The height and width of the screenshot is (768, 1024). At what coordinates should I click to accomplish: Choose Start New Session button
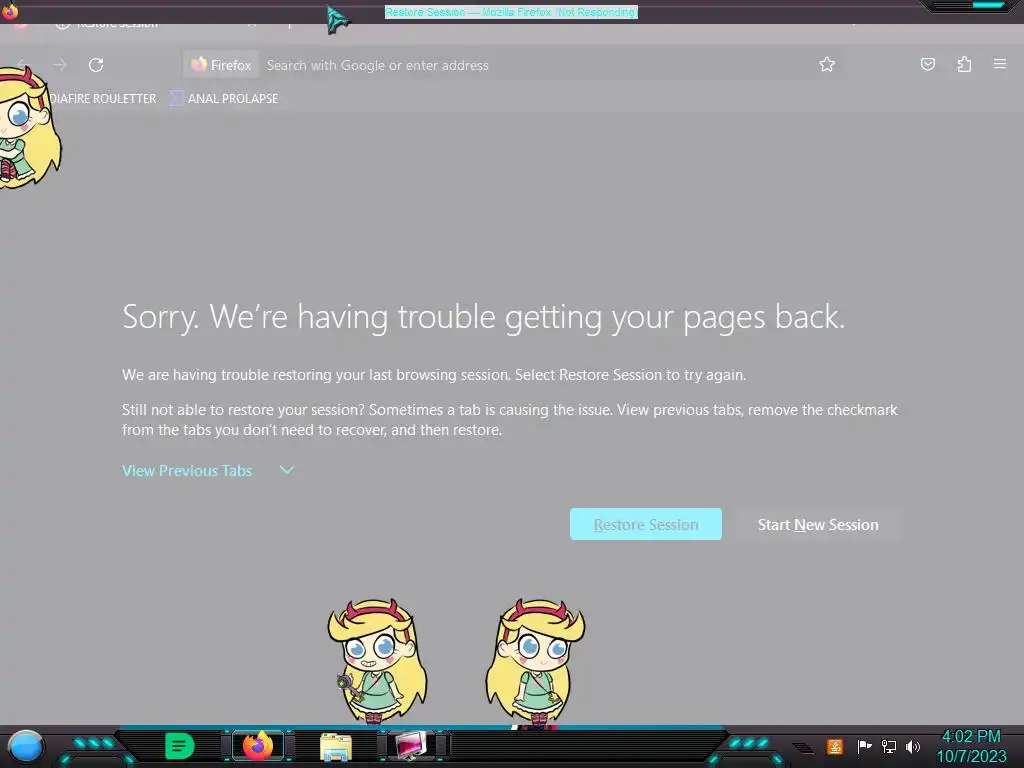818,524
